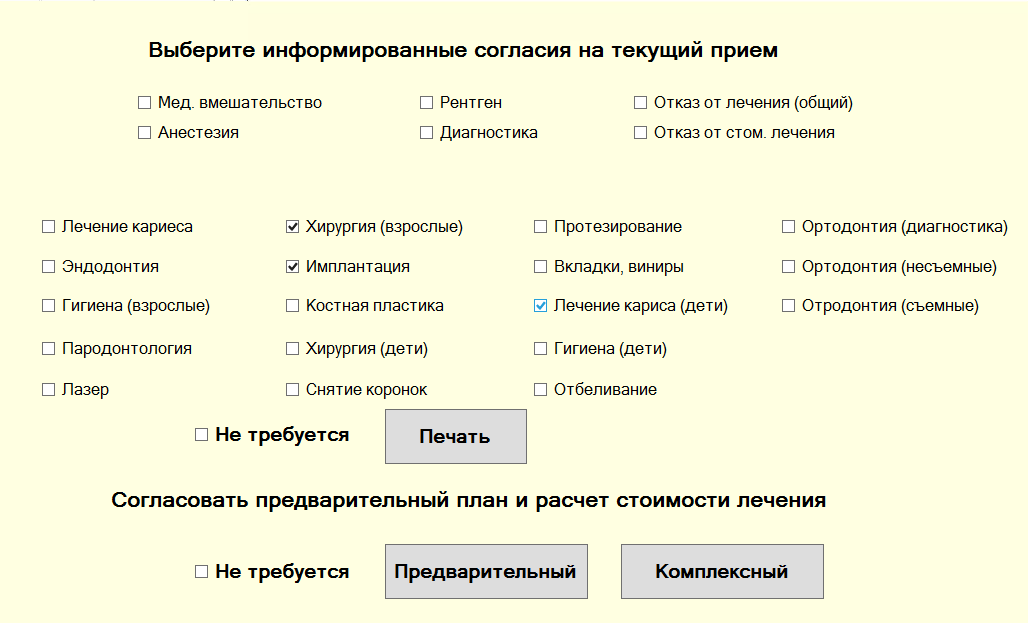Uncheck the Хирургия (взрослые) checkbox

(x=292, y=227)
